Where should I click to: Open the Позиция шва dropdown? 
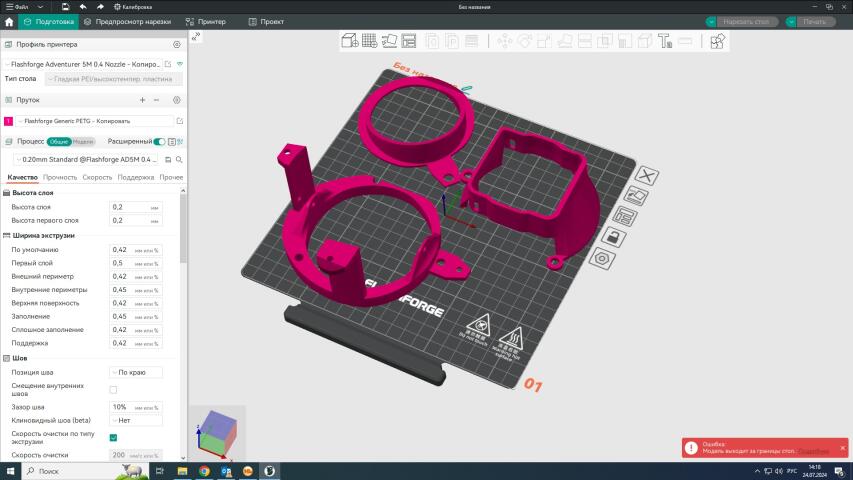pos(136,372)
